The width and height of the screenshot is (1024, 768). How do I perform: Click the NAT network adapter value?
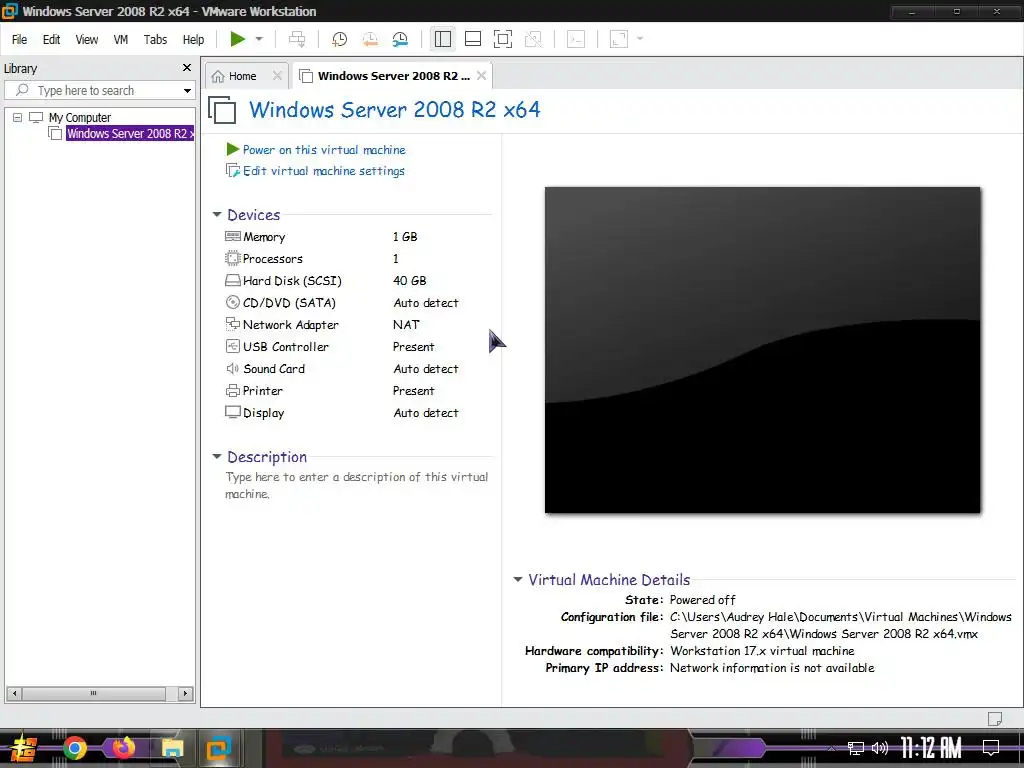coord(406,325)
